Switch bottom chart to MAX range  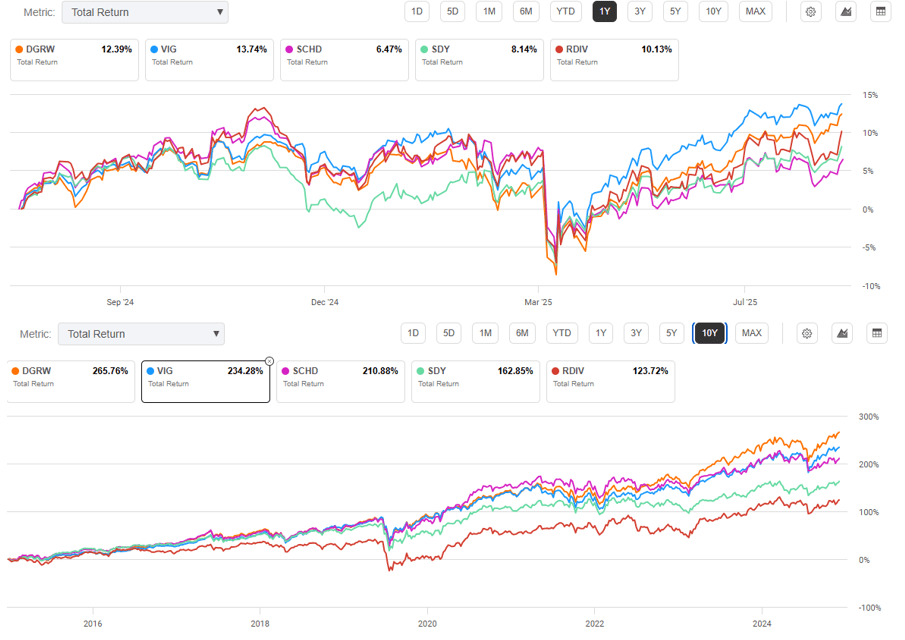point(752,333)
